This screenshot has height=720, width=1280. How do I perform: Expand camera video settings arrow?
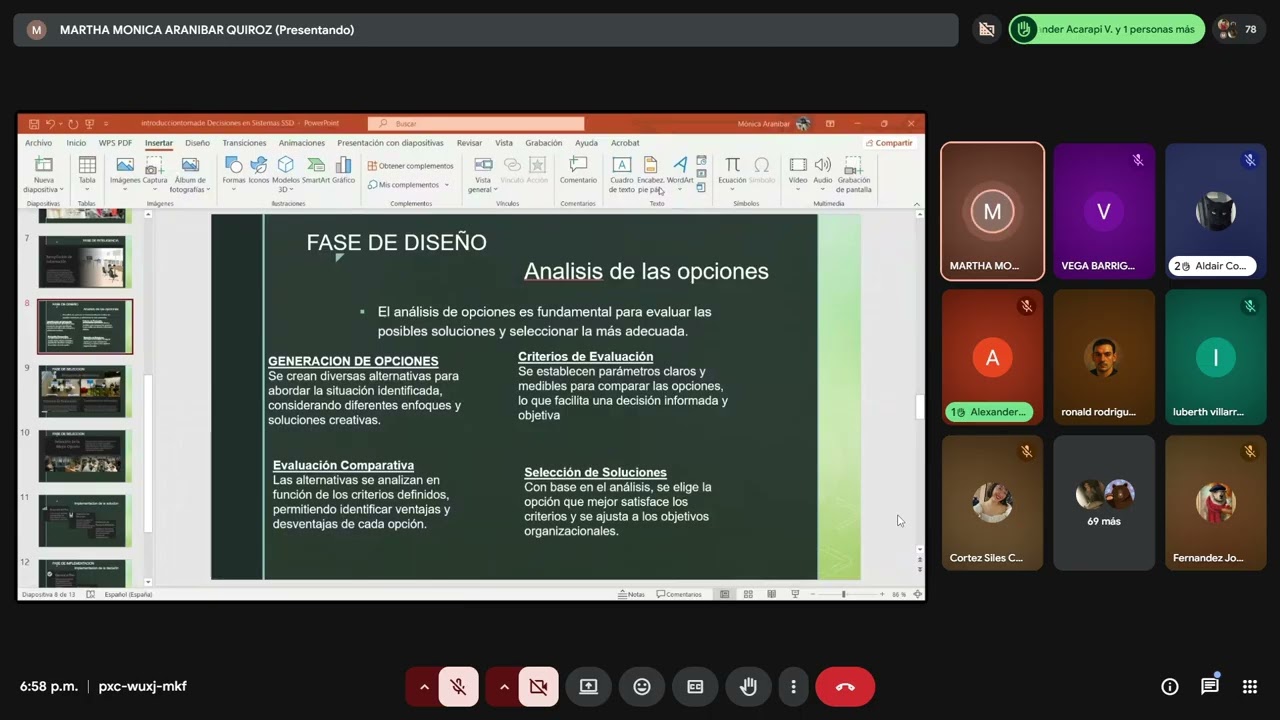pos(503,687)
